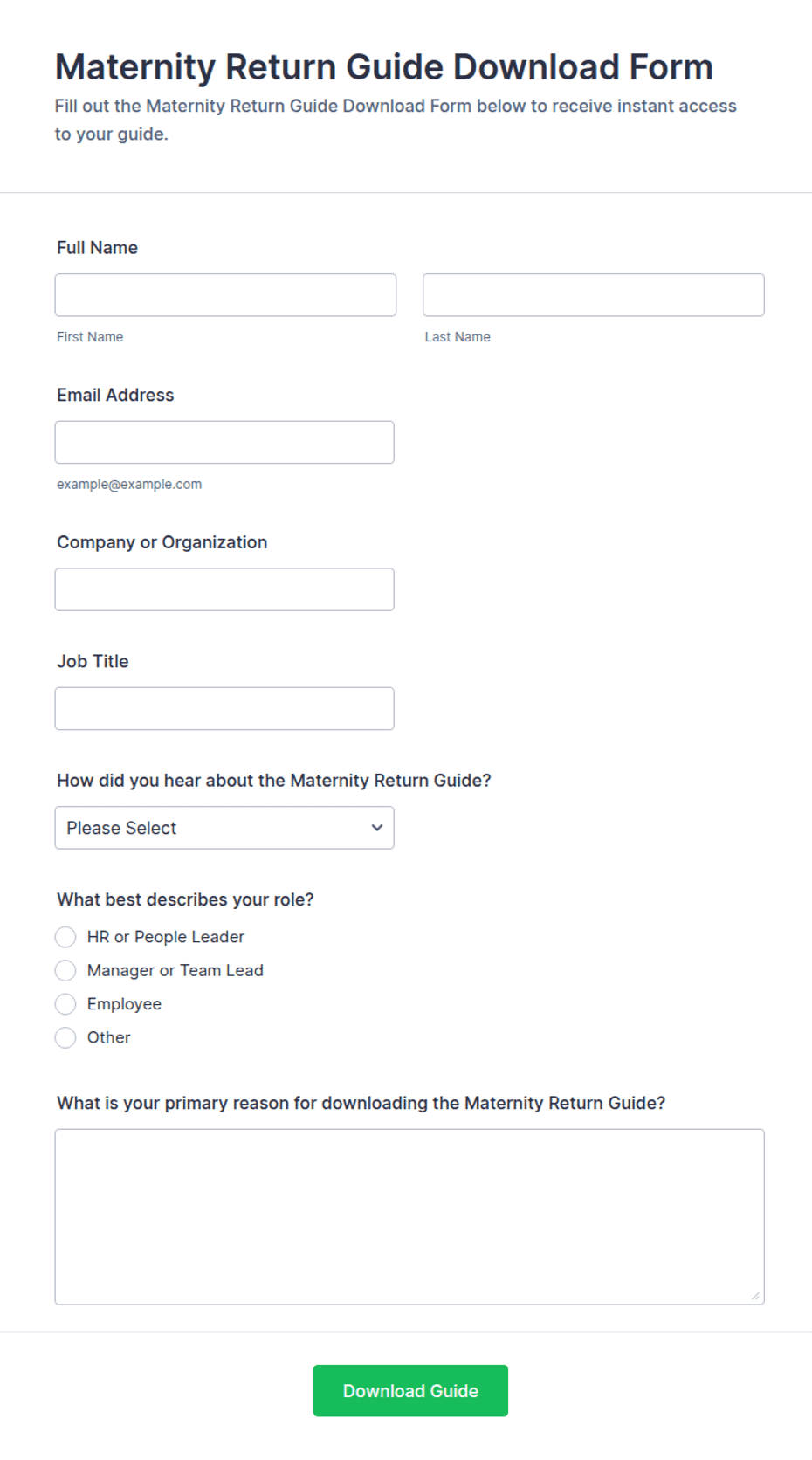Click the 'HR or People Leader' label text
Screen dimensions: 812x1460
pyautogui.click(x=166, y=937)
